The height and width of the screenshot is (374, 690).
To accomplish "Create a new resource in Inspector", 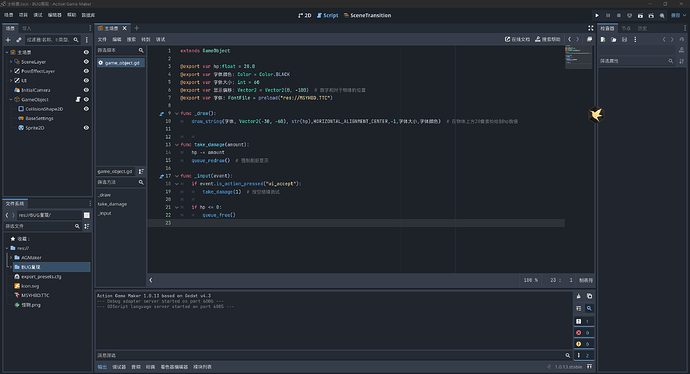I will (603, 40).
